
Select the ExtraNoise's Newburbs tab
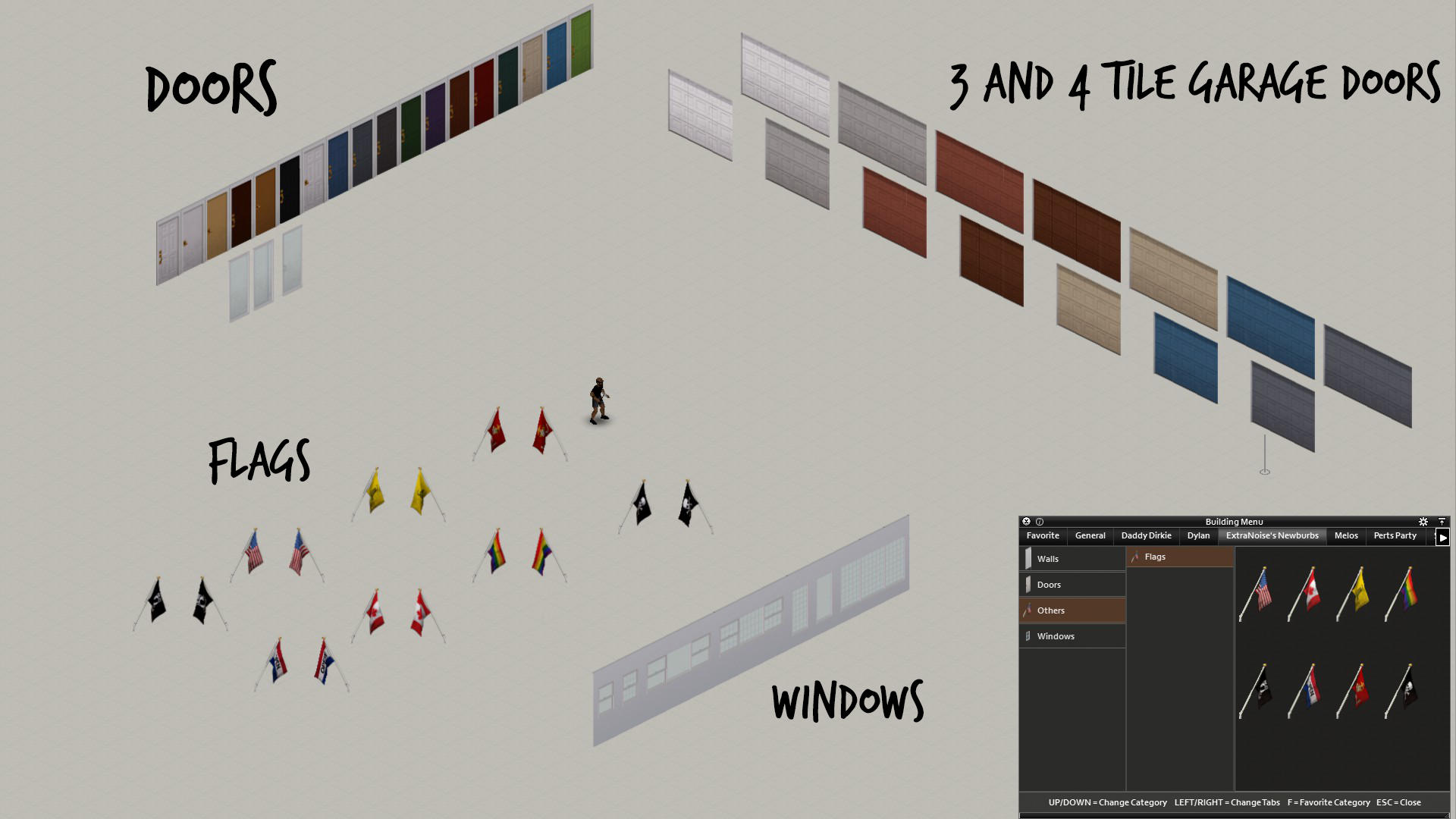click(x=1272, y=536)
